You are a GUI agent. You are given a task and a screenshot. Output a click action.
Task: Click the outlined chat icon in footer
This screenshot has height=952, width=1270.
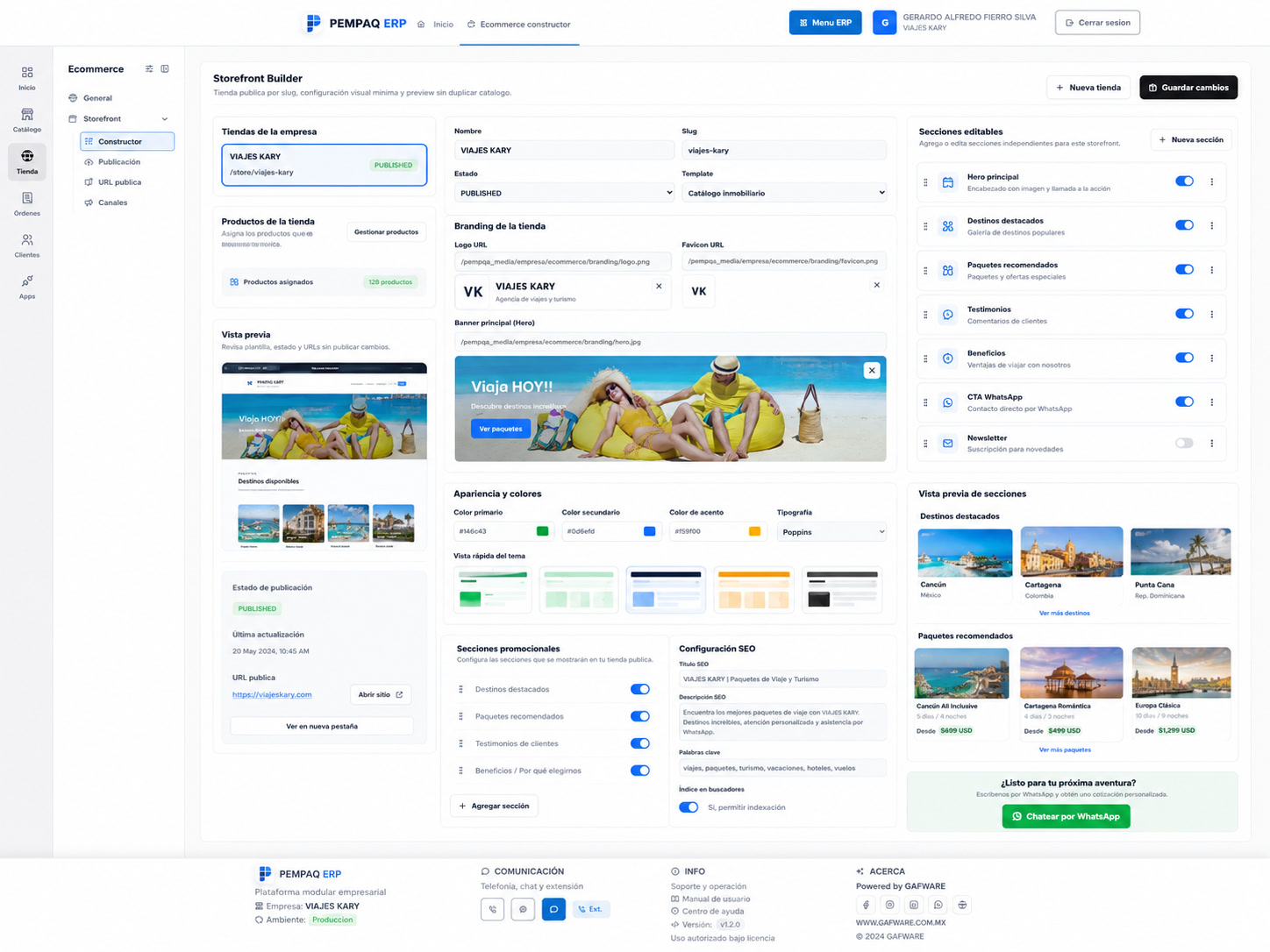coord(523,909)
